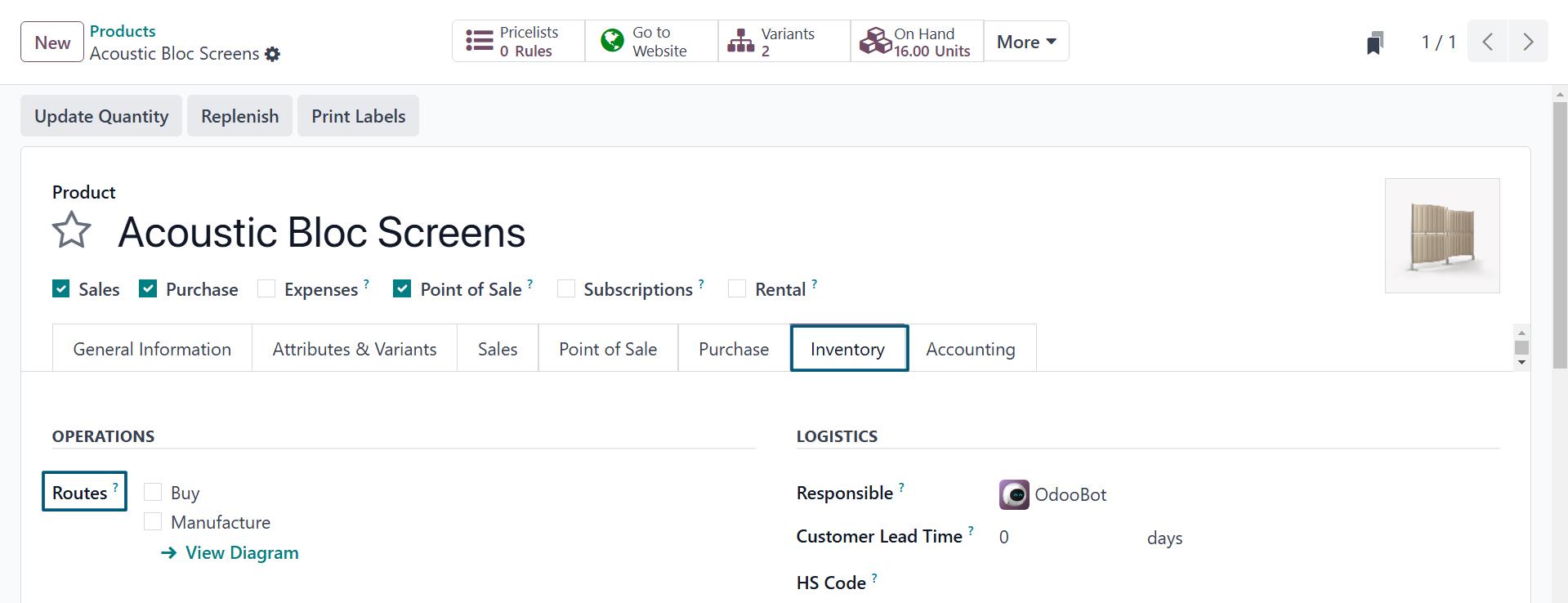Click the On Hand boxes icon
Image resolution: width=1568 pixels, height=603 pixels.
coord(875,41)
